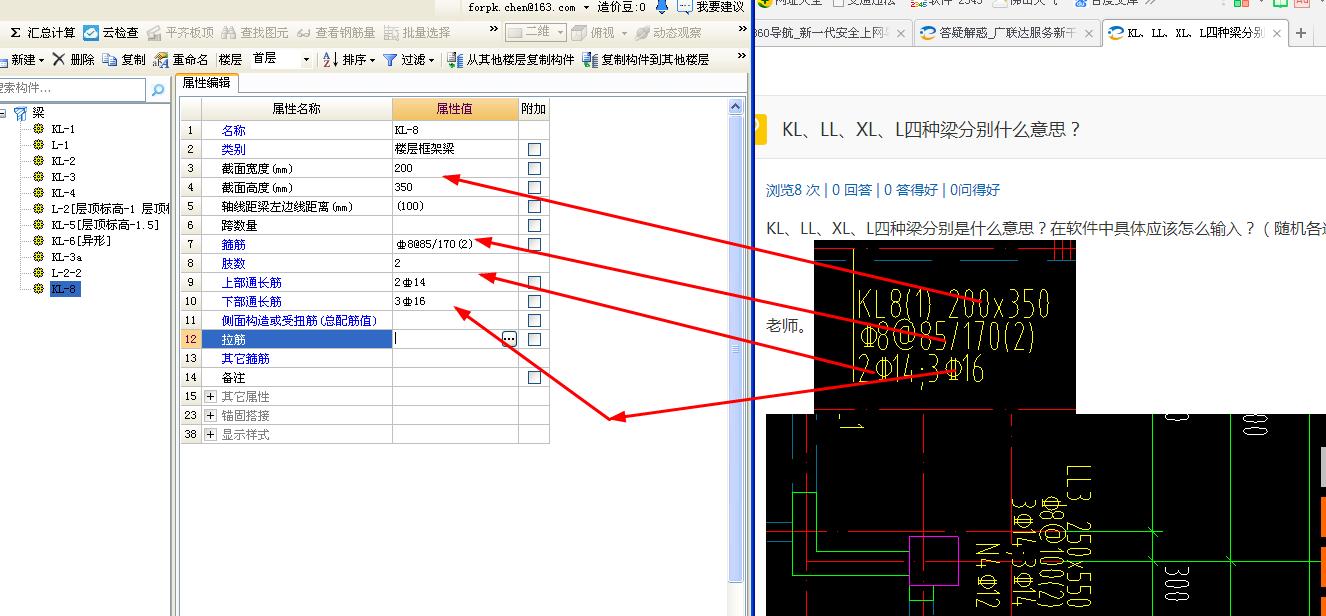This screenshot has height=616, width=1326.
Task: Click the 0 答得好 link
Action: coord(911,190)
